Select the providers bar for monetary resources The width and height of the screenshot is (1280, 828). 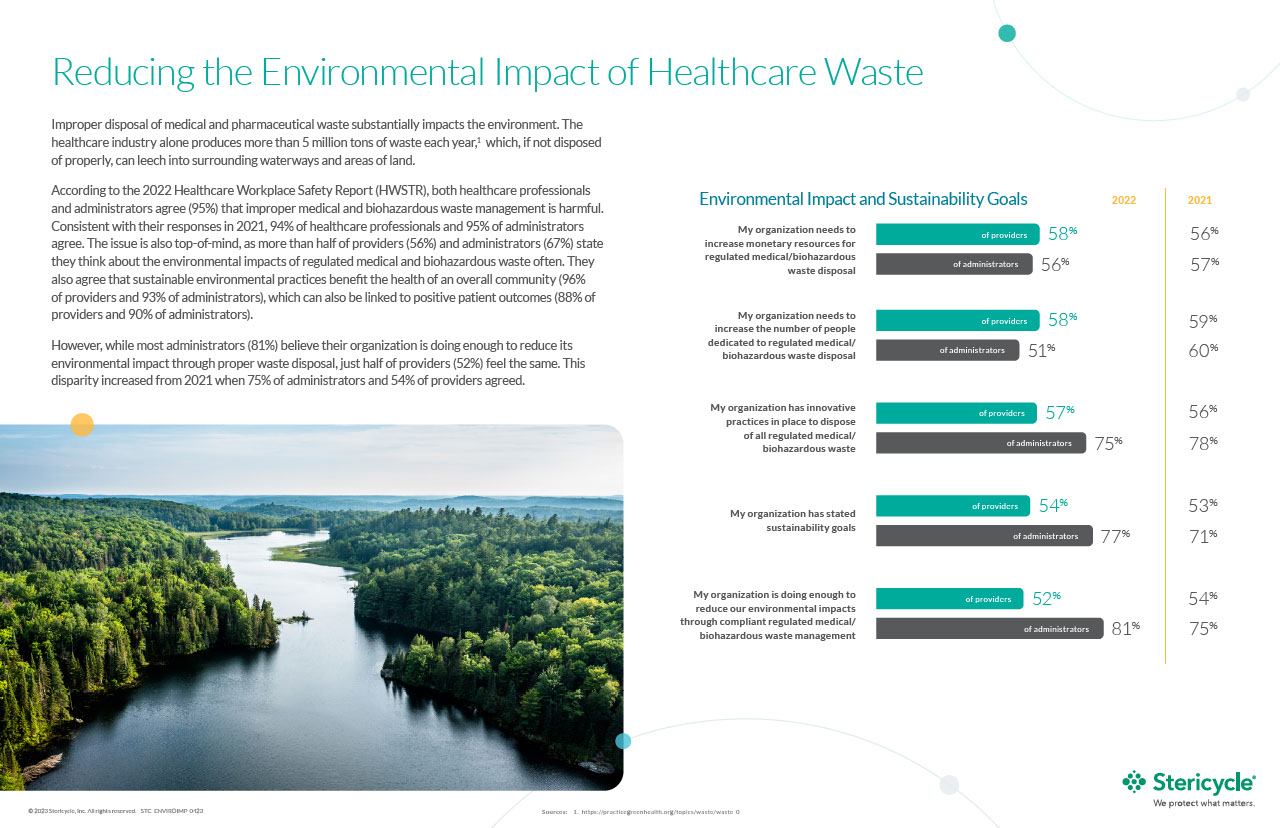coord(958,235)
